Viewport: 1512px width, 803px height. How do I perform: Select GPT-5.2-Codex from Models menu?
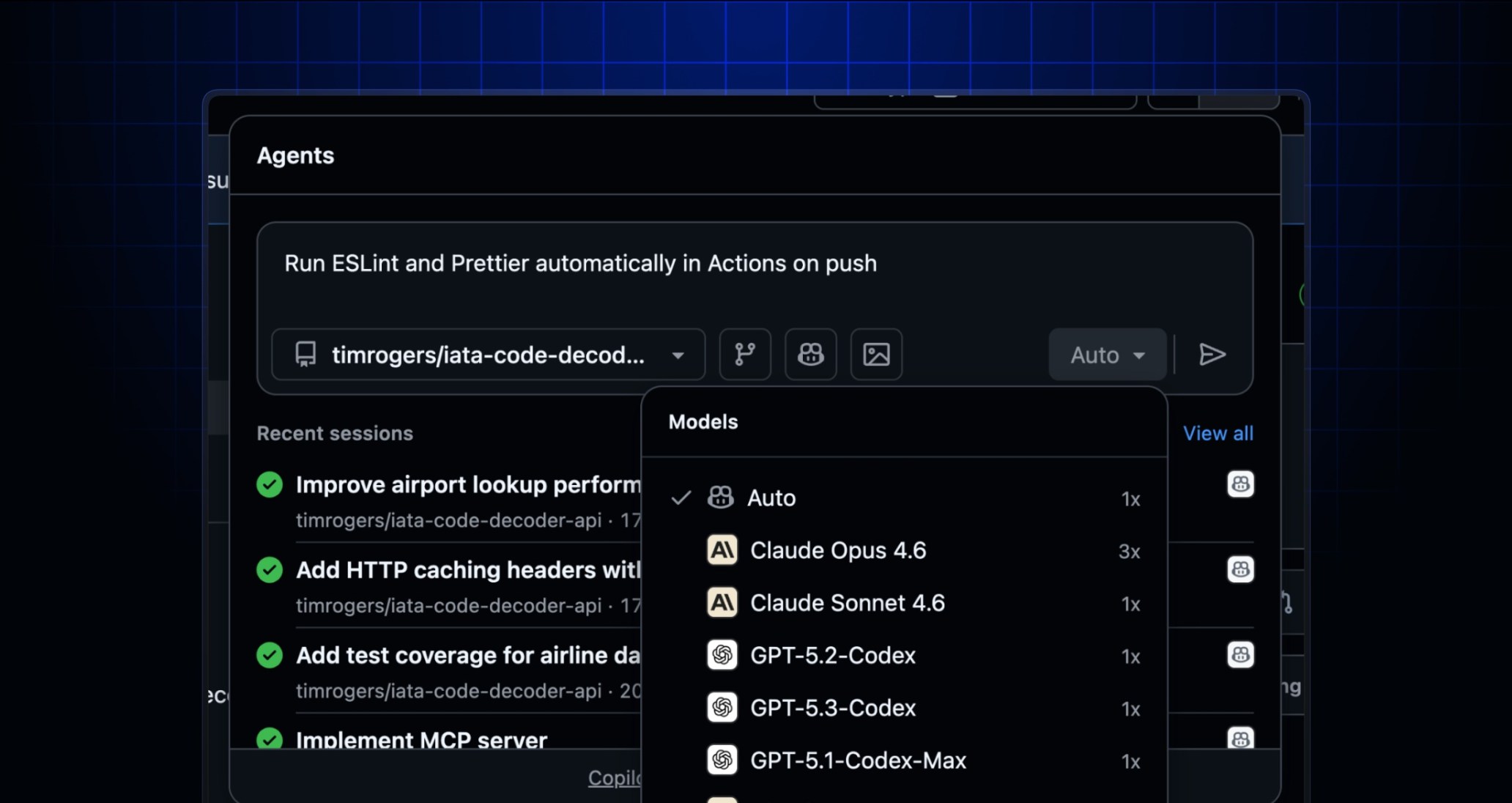coord(832,656)
